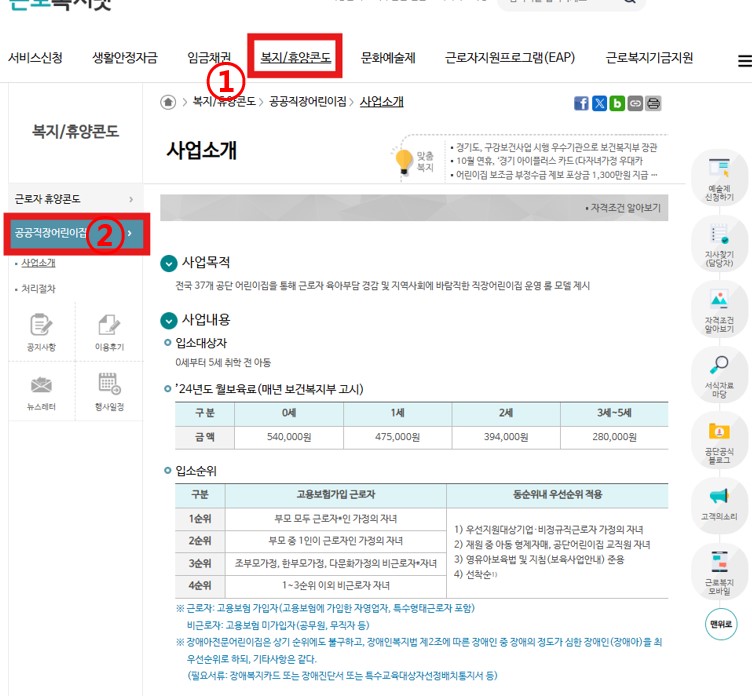Screen dimensions: 752x698
Task: Open the 문화예술제 menu
Action: coord(388,58)
